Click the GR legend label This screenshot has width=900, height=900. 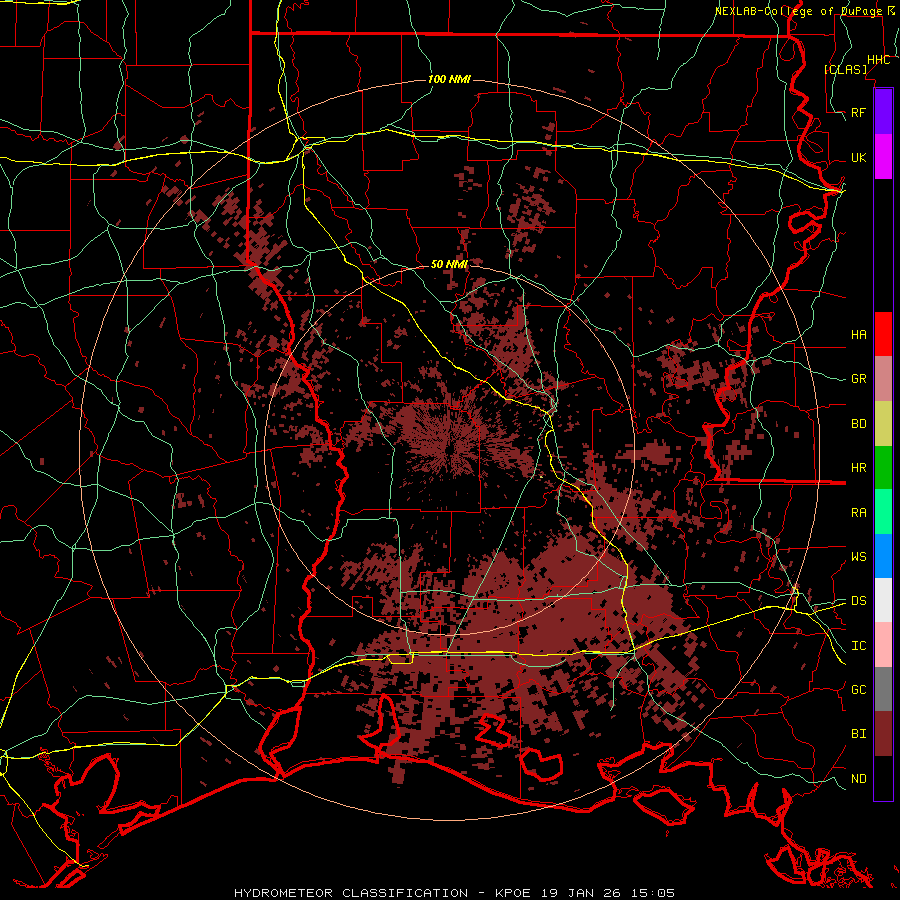point(859,379)
